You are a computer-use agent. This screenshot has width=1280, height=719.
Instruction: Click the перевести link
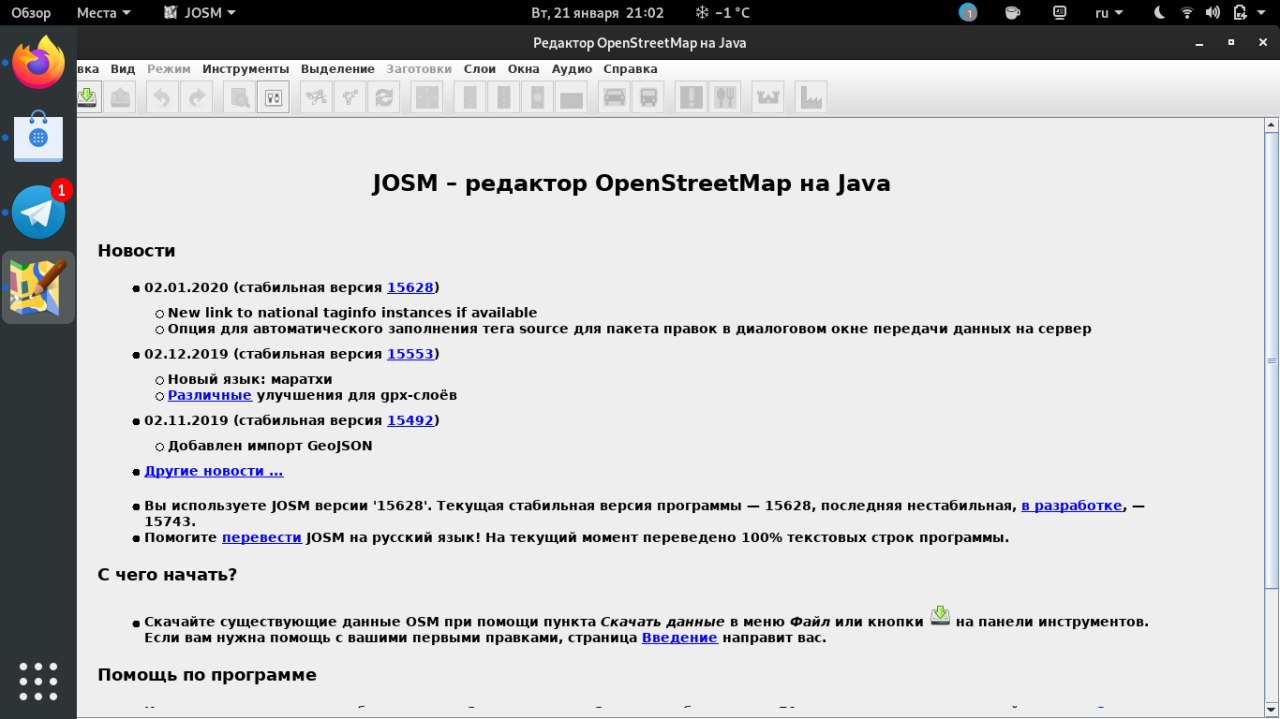262,538
